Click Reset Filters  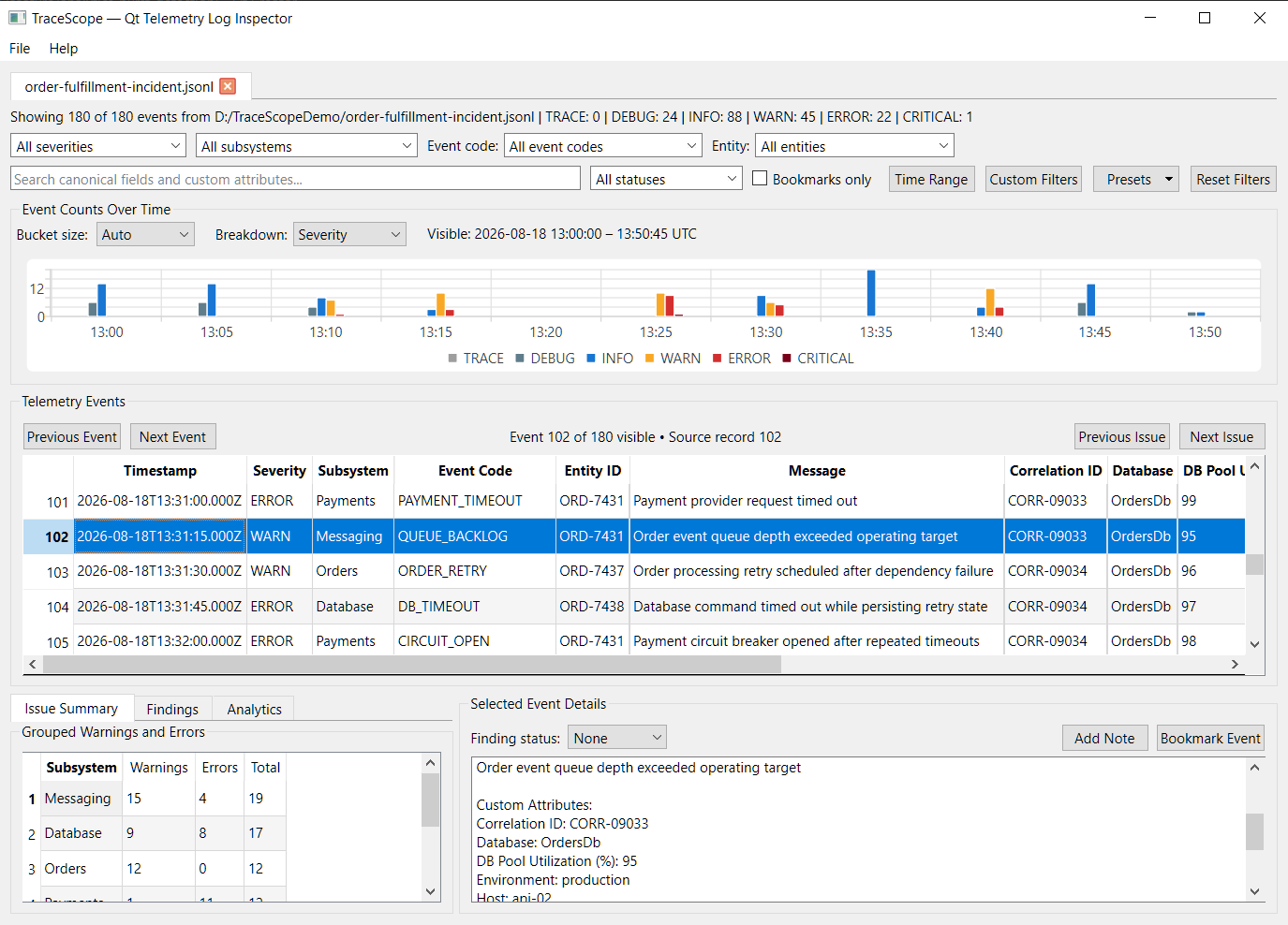point(1233,179)
